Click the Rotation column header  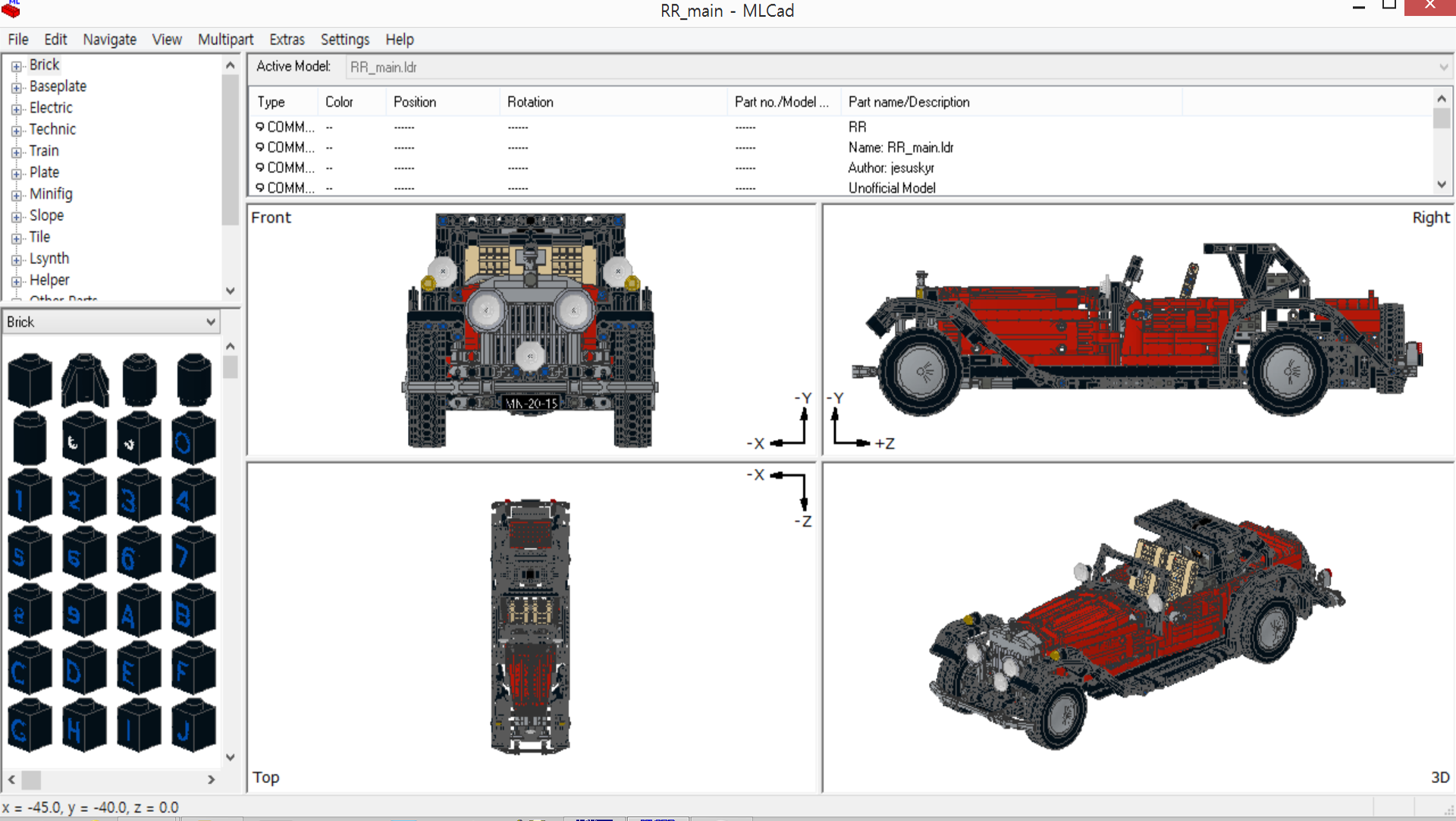[x=530, y=102]
